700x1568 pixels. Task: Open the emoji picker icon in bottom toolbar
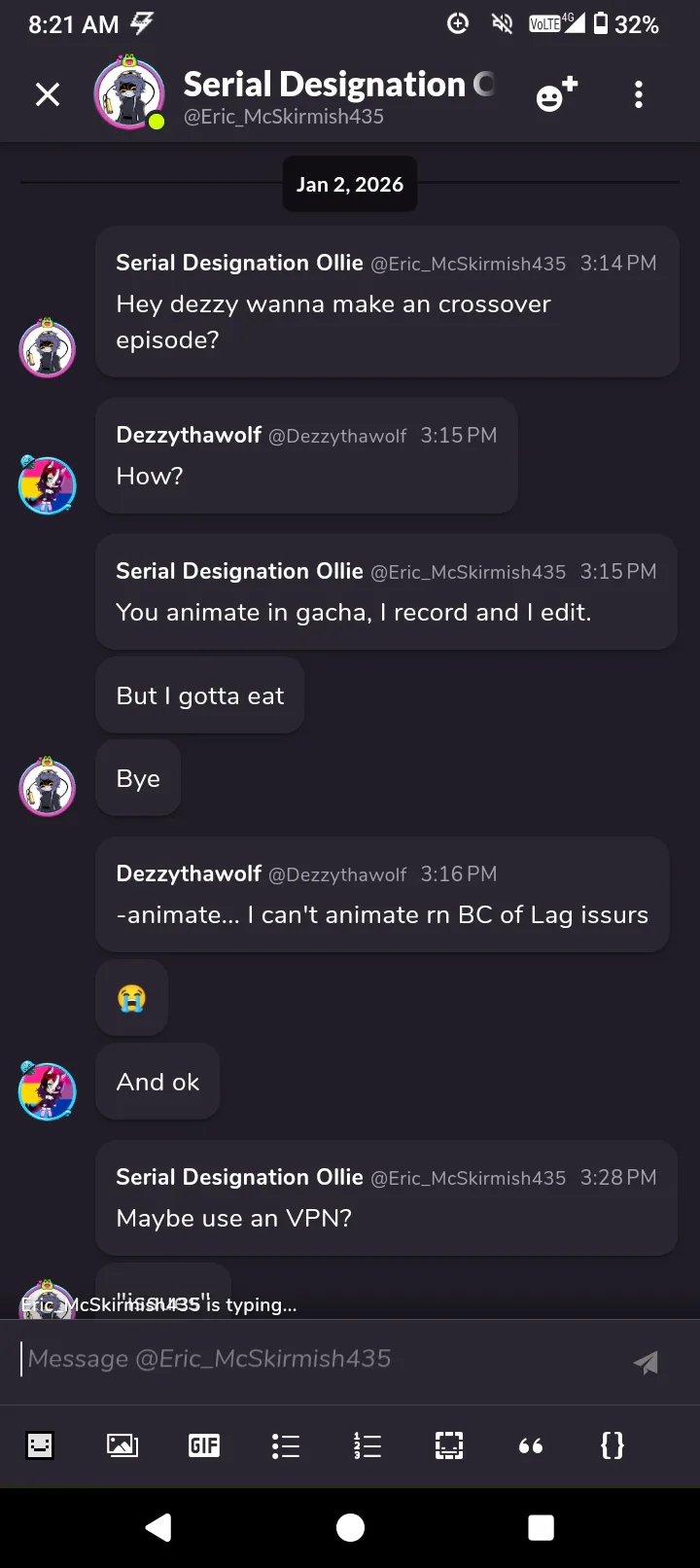point(40,1445)
